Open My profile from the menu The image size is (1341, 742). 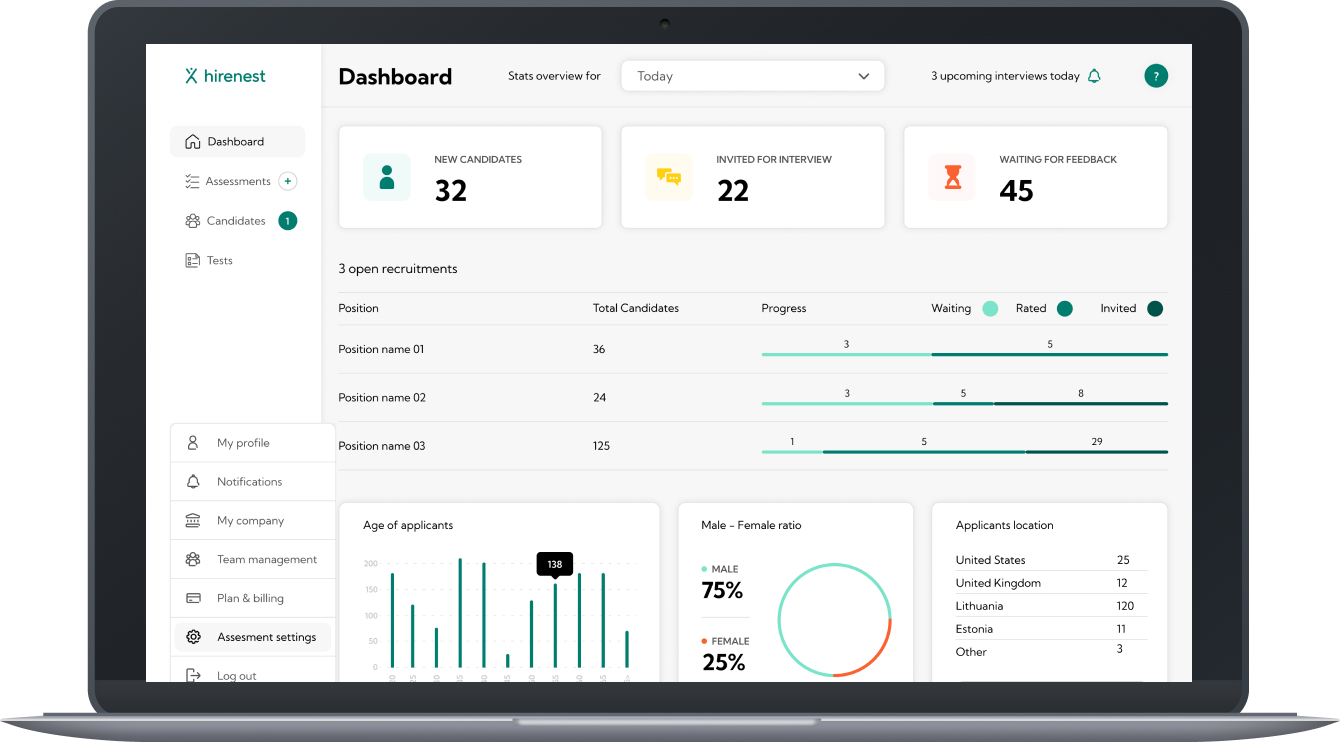click(253, 443)
